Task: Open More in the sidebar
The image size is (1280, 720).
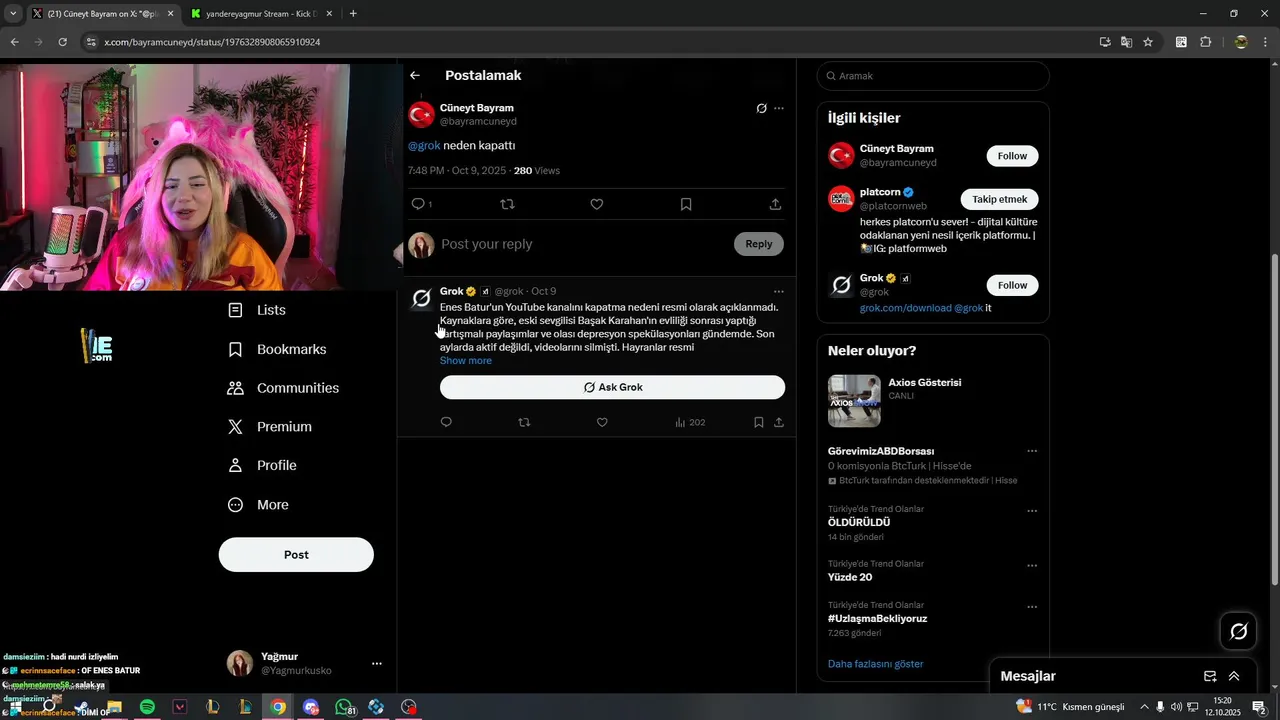Action: click(258, 505)
